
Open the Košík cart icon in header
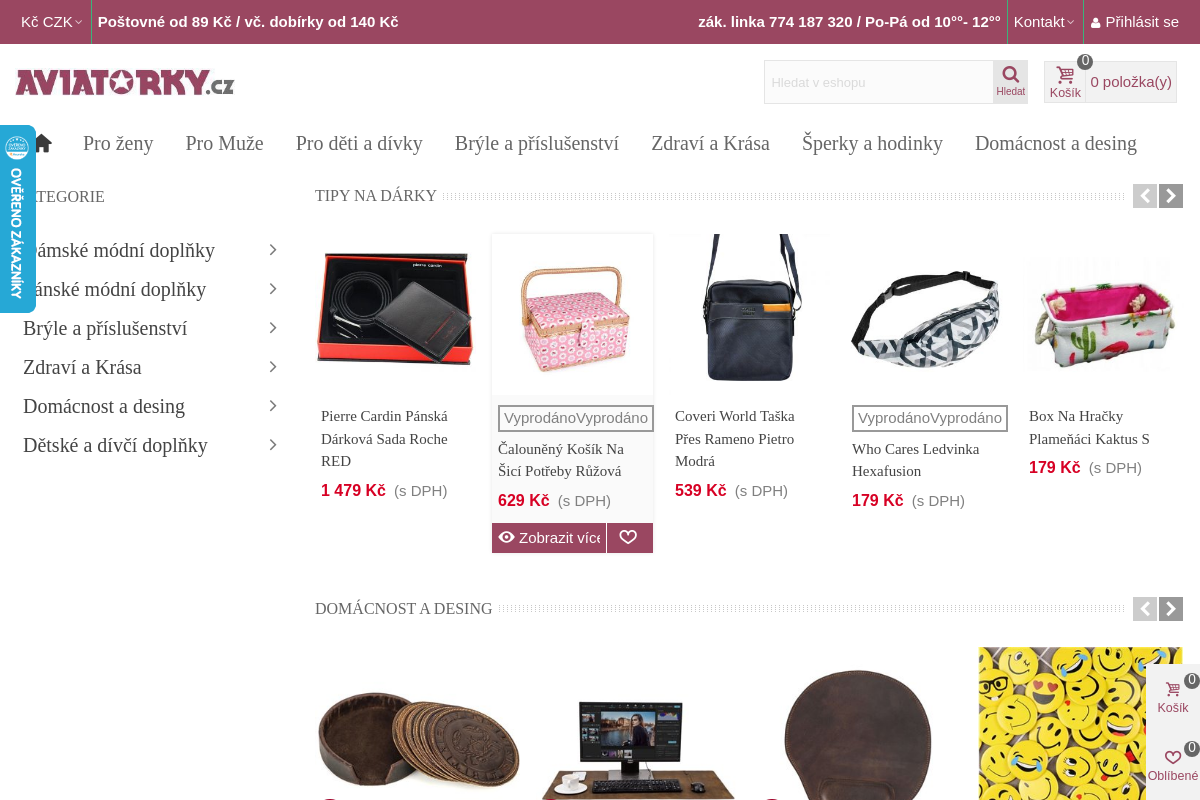coord(1065,82)
